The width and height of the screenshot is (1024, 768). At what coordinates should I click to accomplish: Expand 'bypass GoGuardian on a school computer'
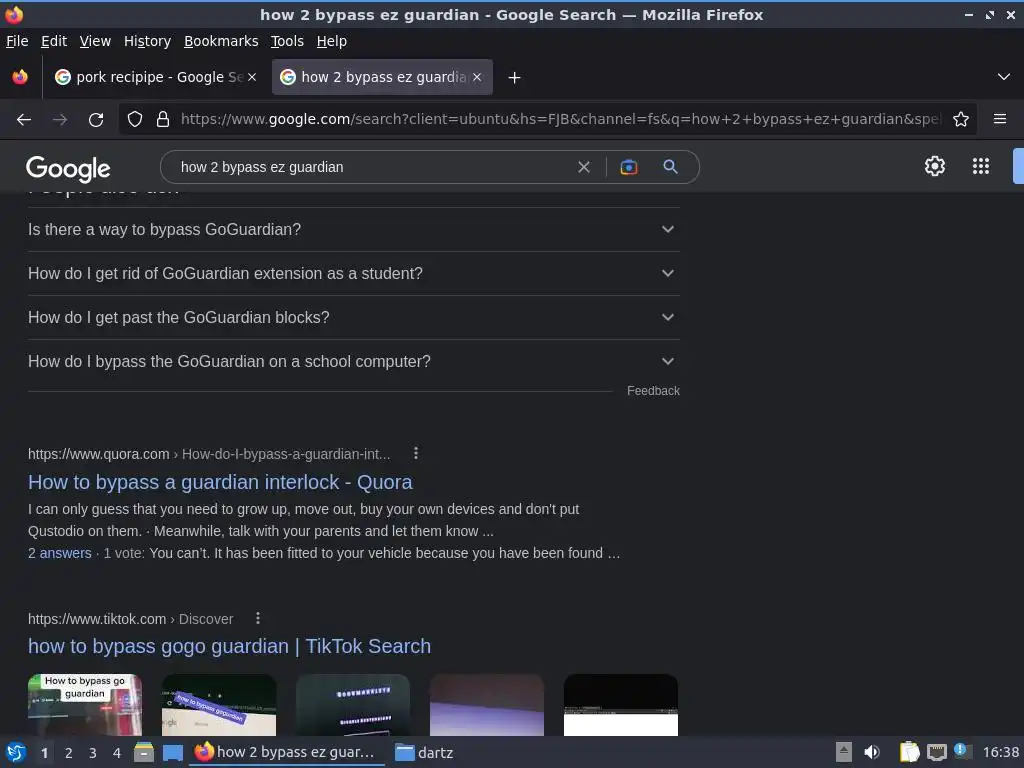pyautogui.click(x=353, y=361)
